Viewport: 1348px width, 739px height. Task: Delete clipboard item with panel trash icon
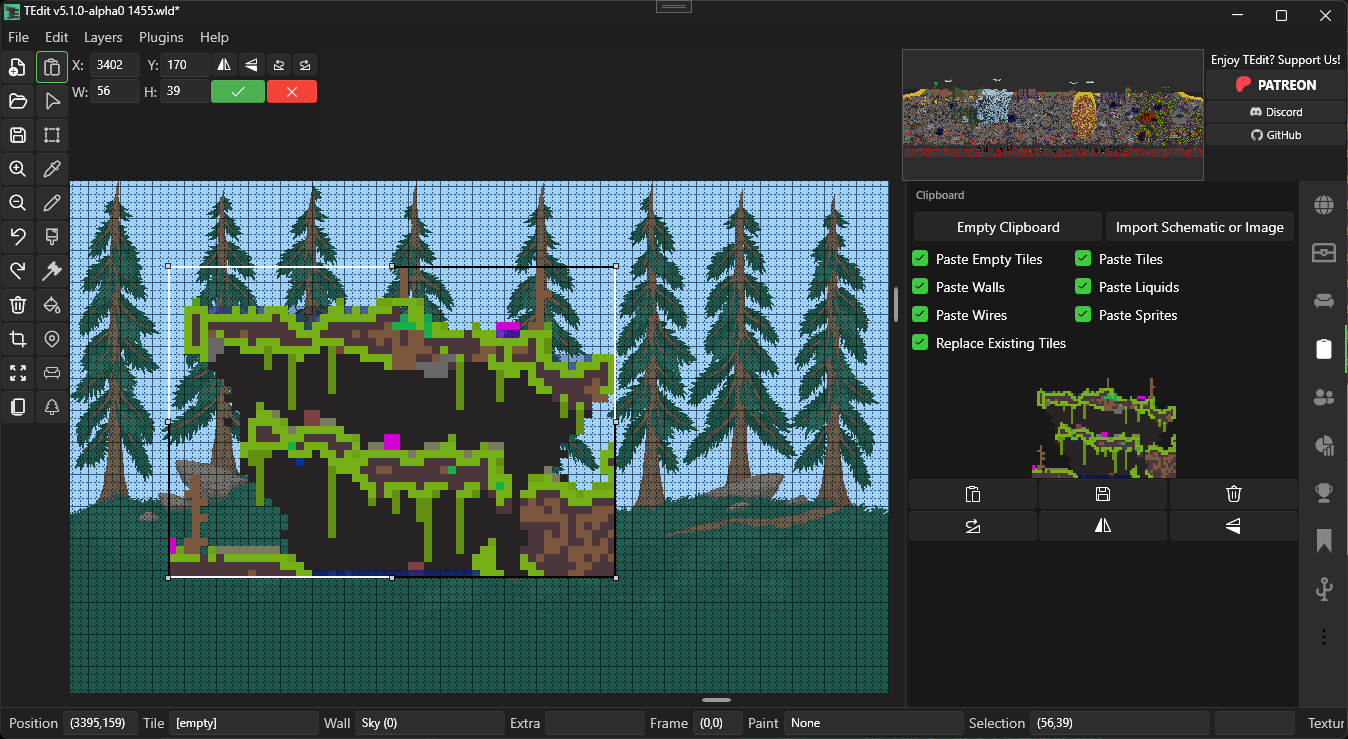1233,494
